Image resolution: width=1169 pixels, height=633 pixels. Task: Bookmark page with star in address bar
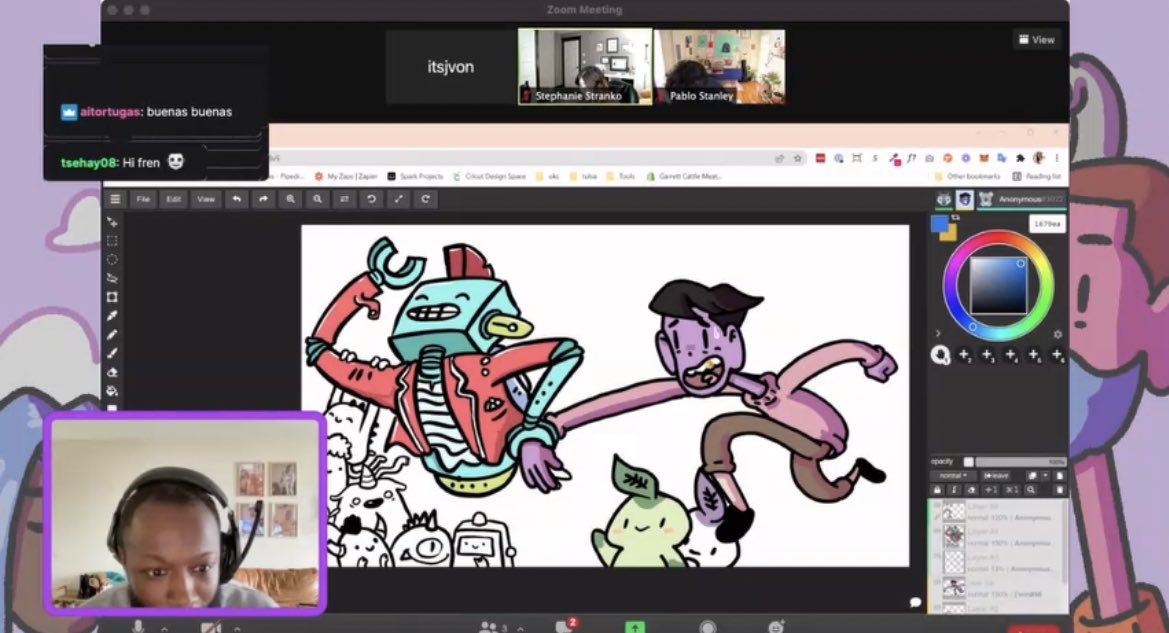click(798, 158)
